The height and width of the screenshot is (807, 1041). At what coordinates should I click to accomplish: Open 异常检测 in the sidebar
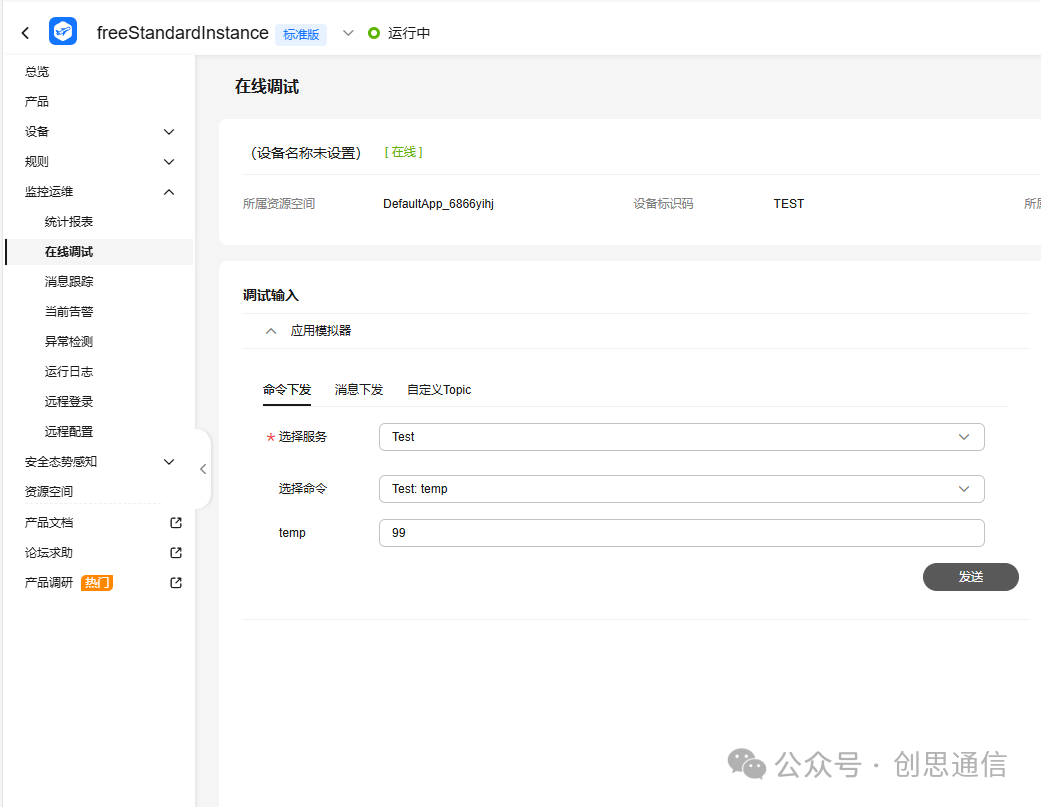pos(69,342)
